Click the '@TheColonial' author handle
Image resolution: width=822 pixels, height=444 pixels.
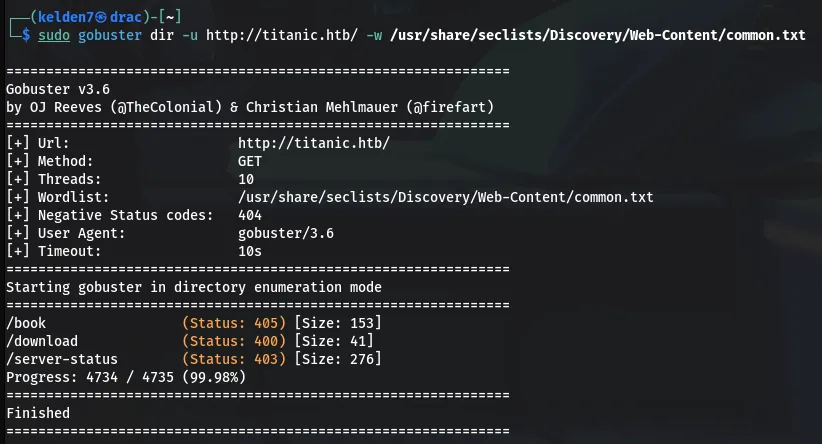coord(166,107)
